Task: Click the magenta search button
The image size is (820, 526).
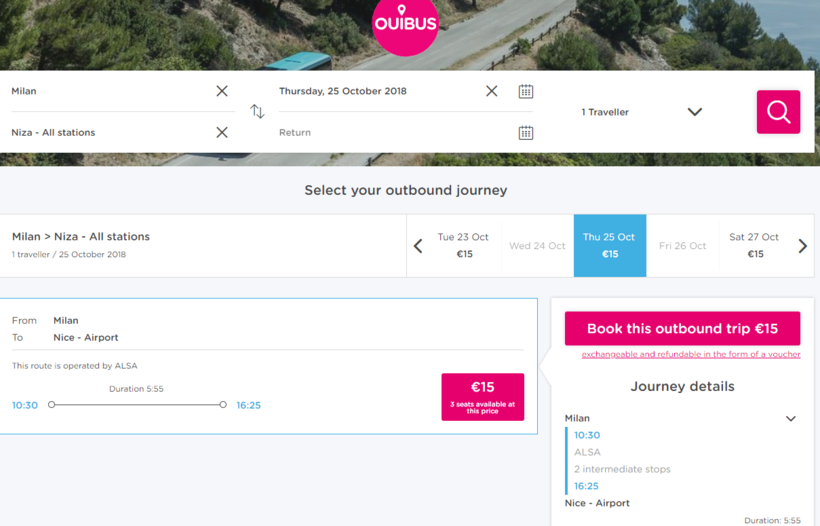Action: click(x=778, y=112)
